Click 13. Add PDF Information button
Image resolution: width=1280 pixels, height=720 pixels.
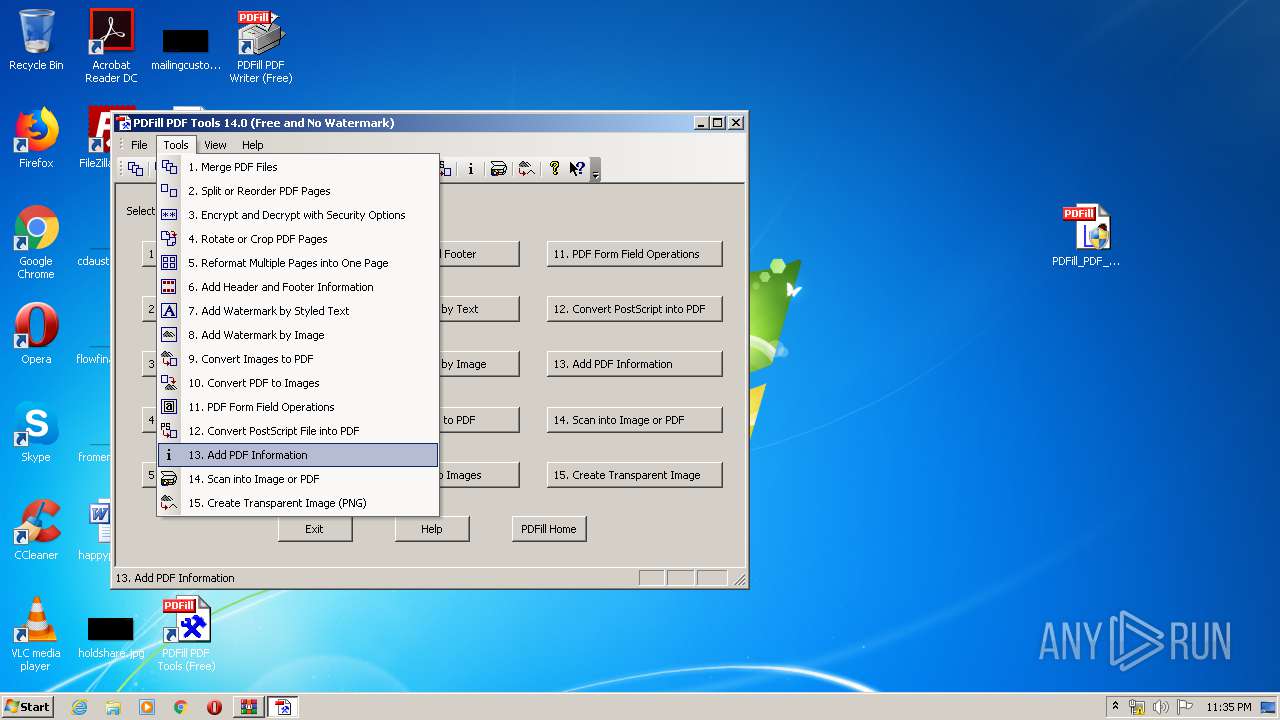coord(634,364)
